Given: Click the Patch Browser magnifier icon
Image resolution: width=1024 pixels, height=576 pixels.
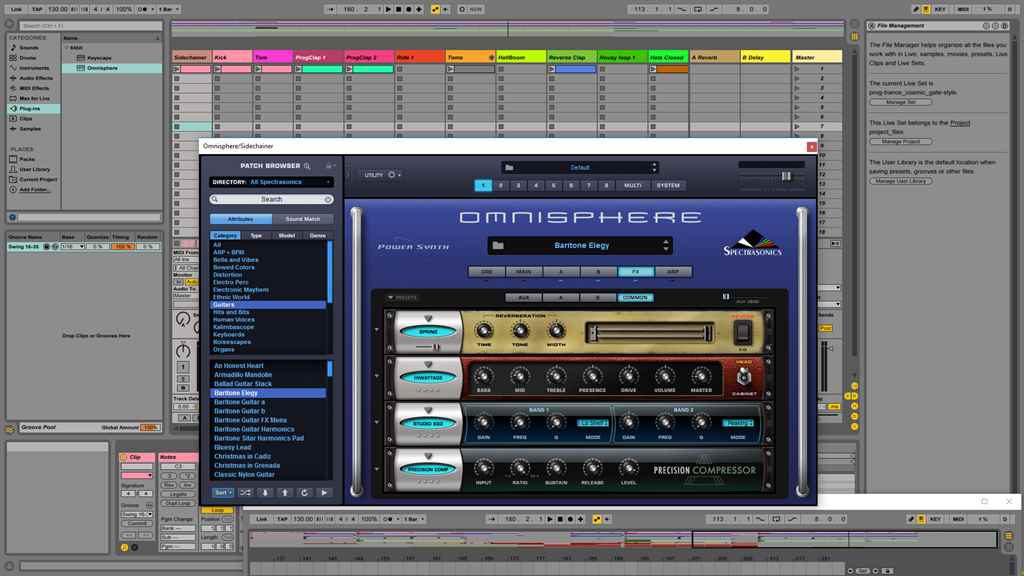Looking at the screenshot, I should [x=307, y=166].
